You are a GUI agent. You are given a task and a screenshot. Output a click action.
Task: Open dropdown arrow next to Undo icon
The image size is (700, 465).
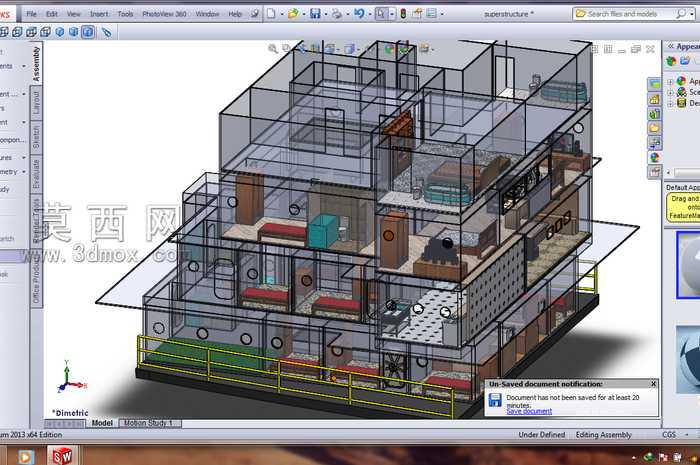370,14
